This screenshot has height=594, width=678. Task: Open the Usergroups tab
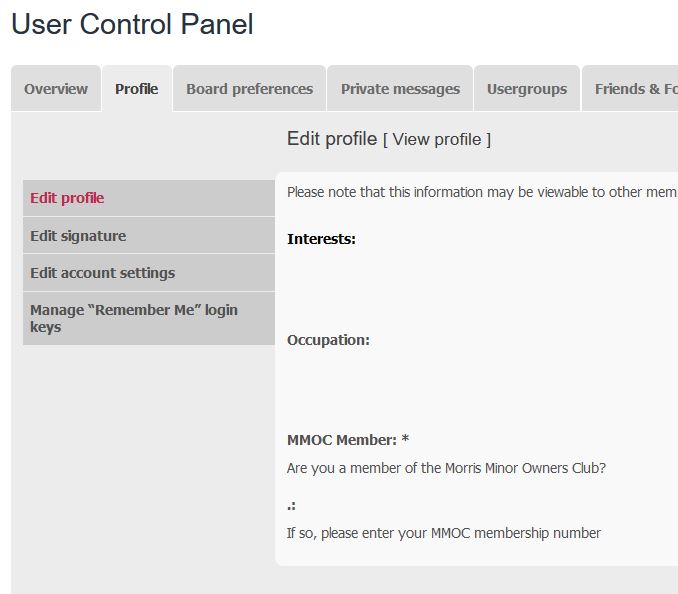(x=527, y=89)
